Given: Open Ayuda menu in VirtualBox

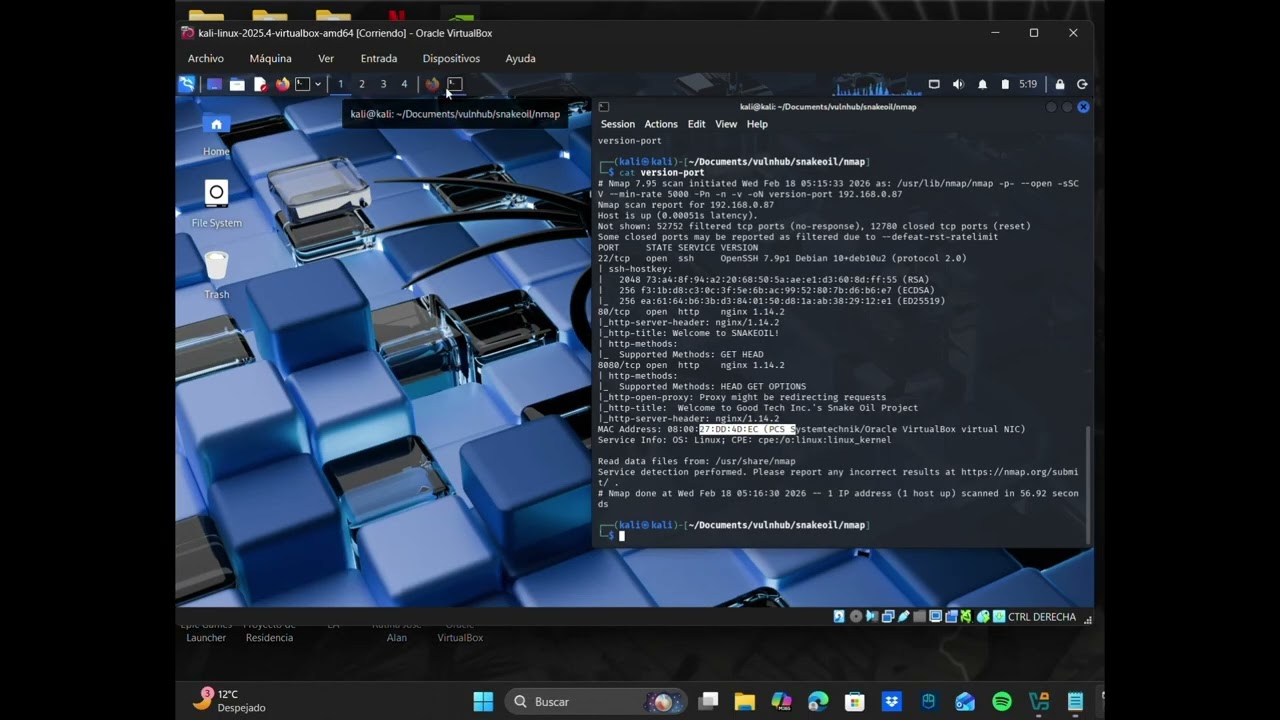Looking at the screenshot, I should pos(520,59).
